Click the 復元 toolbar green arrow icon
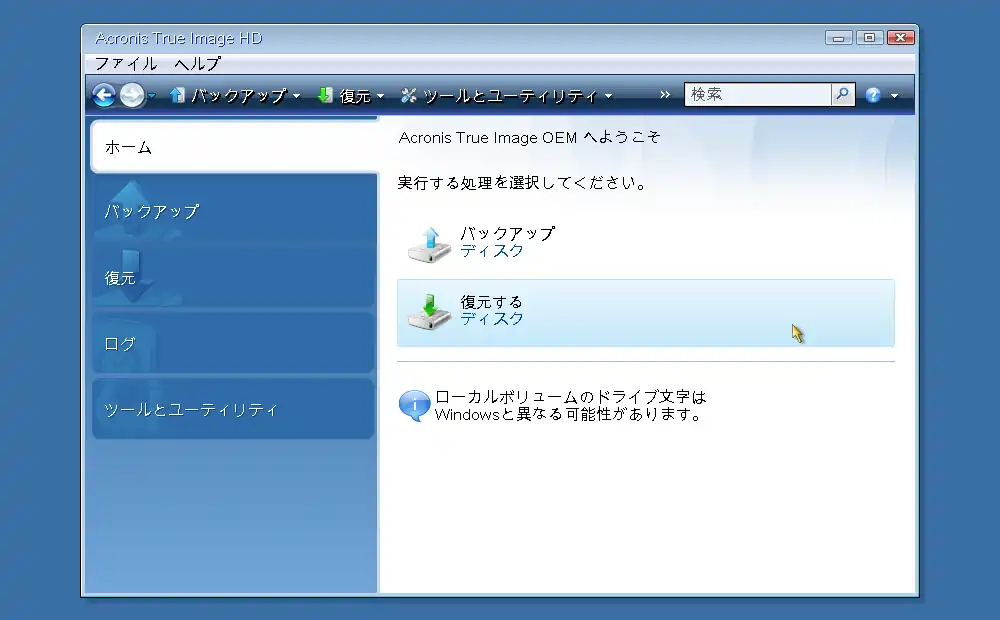 pyautogui.click(x=325, y=95)
